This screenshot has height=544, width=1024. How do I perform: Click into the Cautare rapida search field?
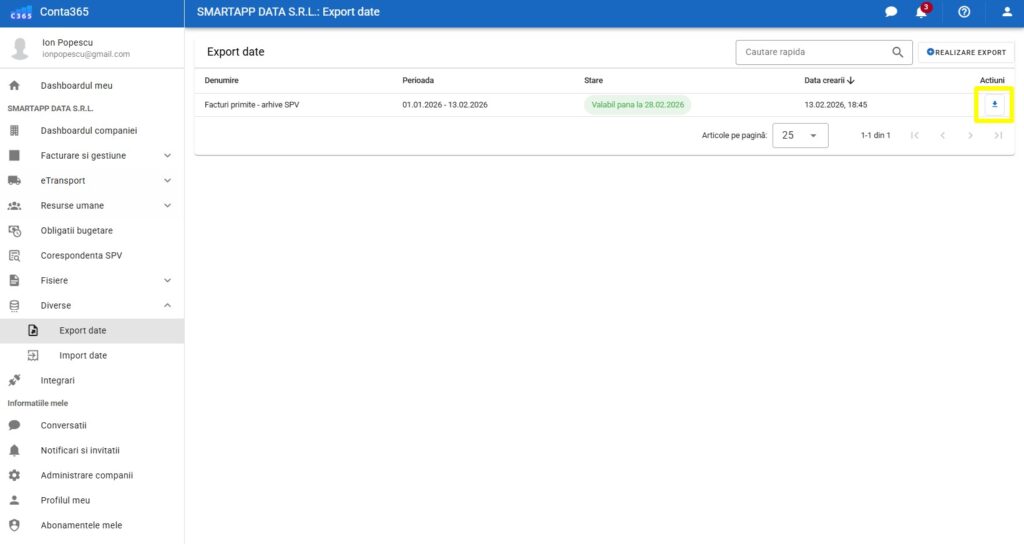point(812,52)
